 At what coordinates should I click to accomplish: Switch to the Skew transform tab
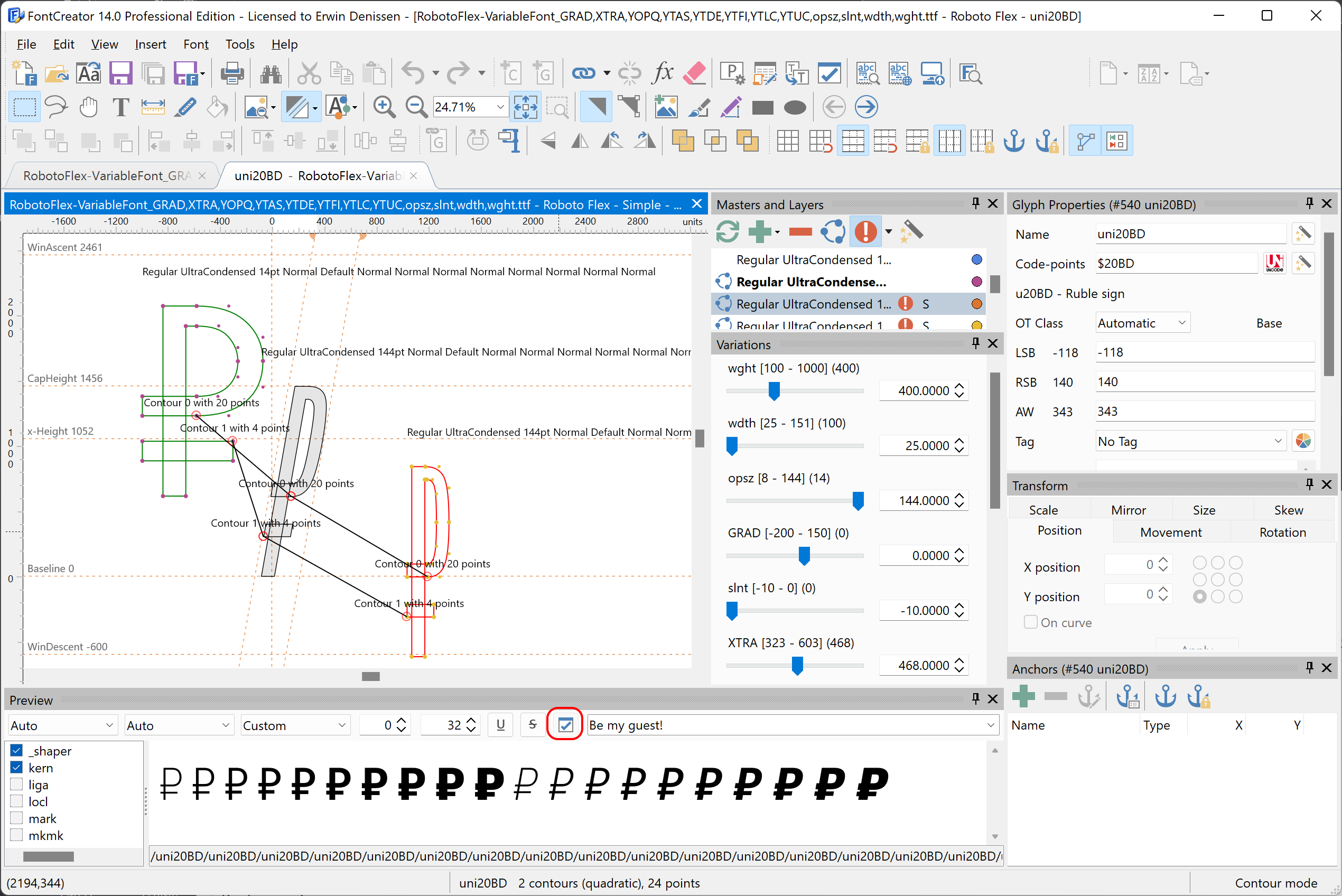[x=1289, y=510]
